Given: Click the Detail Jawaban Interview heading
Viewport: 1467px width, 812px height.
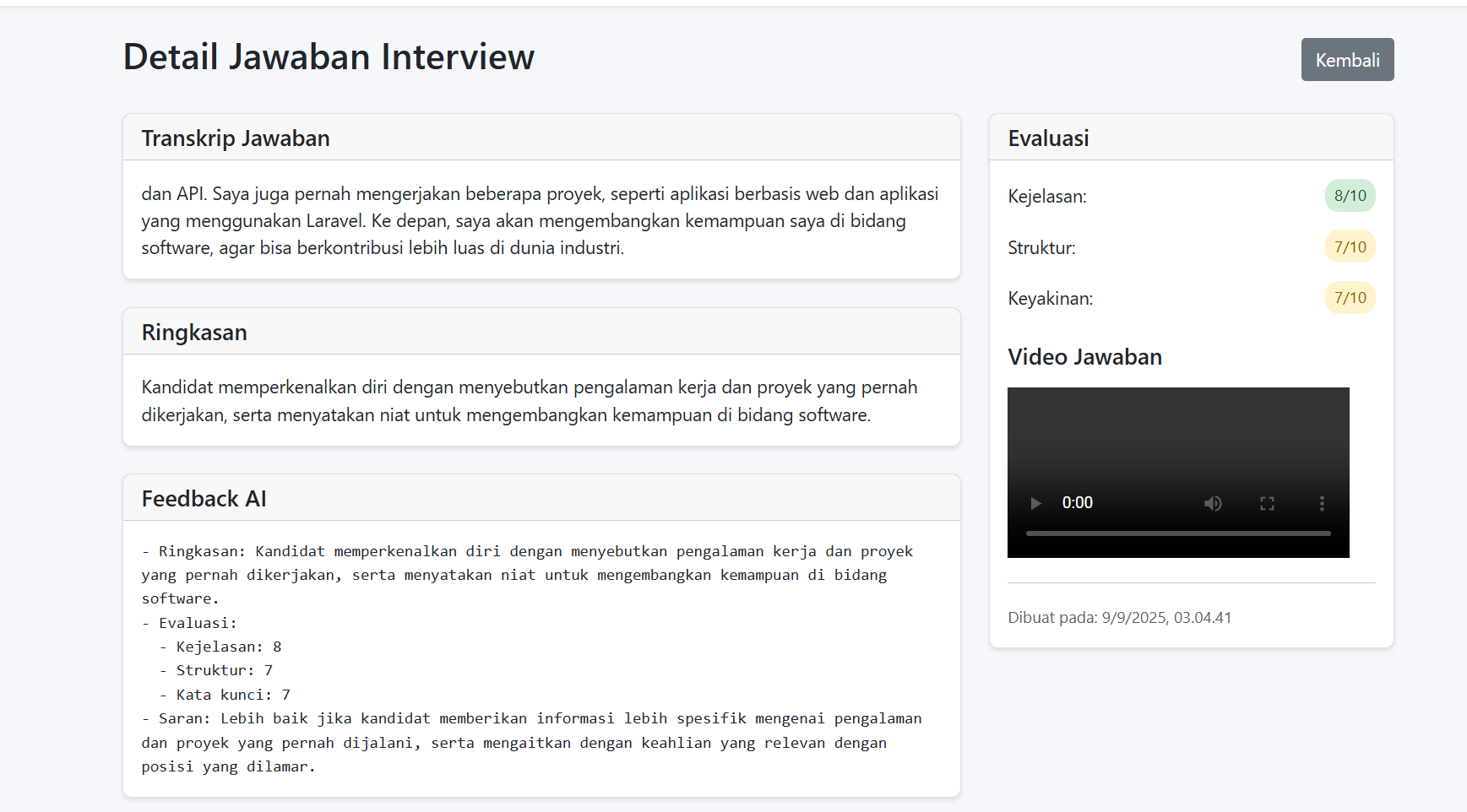Looking at the screenshot, I should pos(328,57).
